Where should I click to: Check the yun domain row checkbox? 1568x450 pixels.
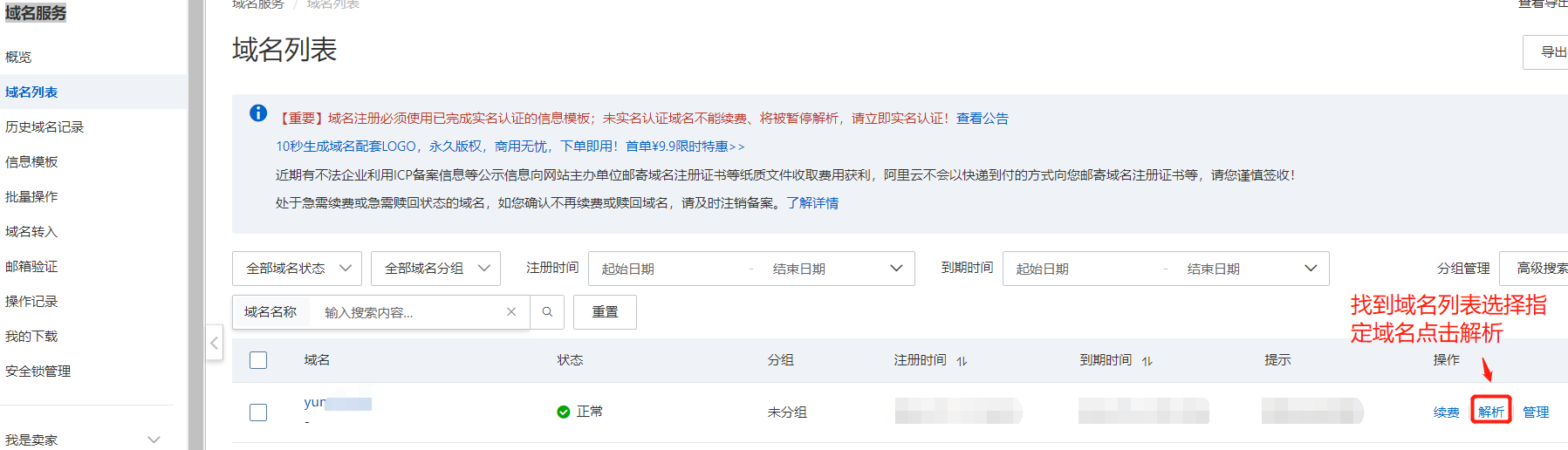258,412
